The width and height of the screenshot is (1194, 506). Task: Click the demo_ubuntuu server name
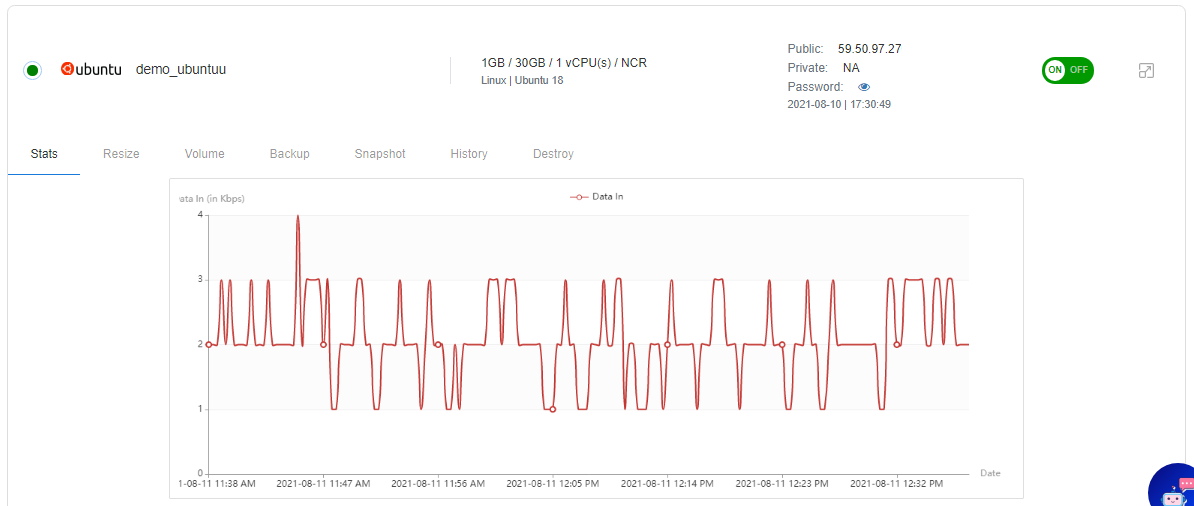coord(181,70)
